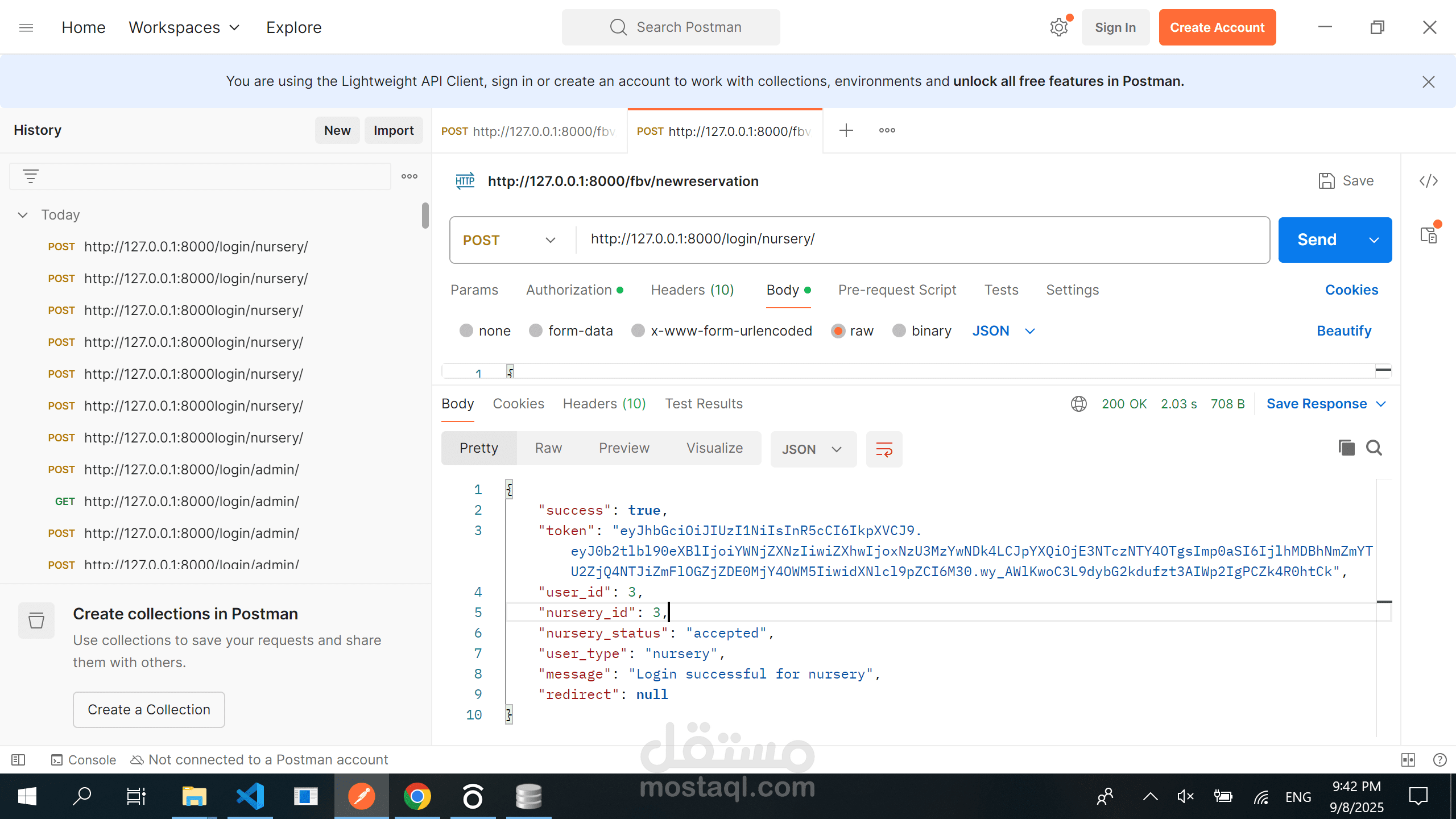1456x819 pixels.
Task: Click the Beautify link
Action: tap(1344, 331)
